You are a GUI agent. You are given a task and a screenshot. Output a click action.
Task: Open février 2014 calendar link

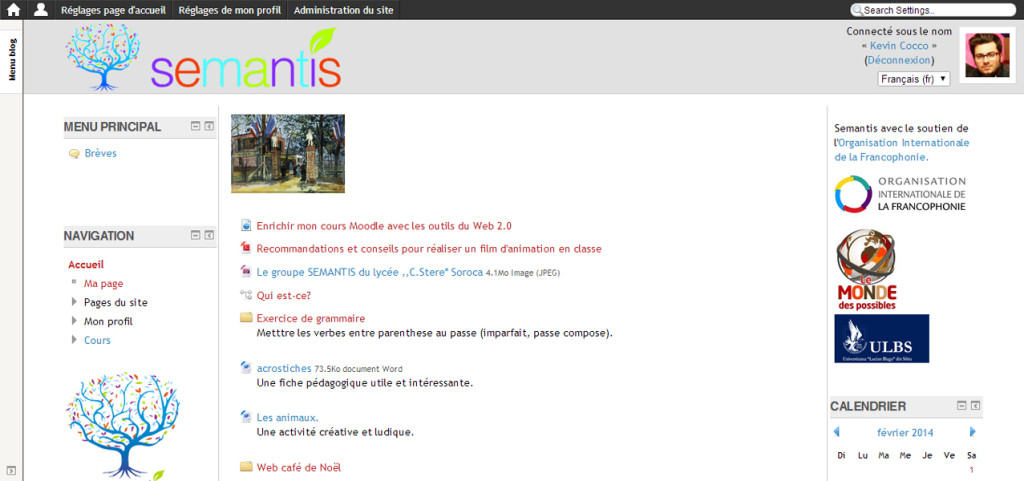point(904,433)
